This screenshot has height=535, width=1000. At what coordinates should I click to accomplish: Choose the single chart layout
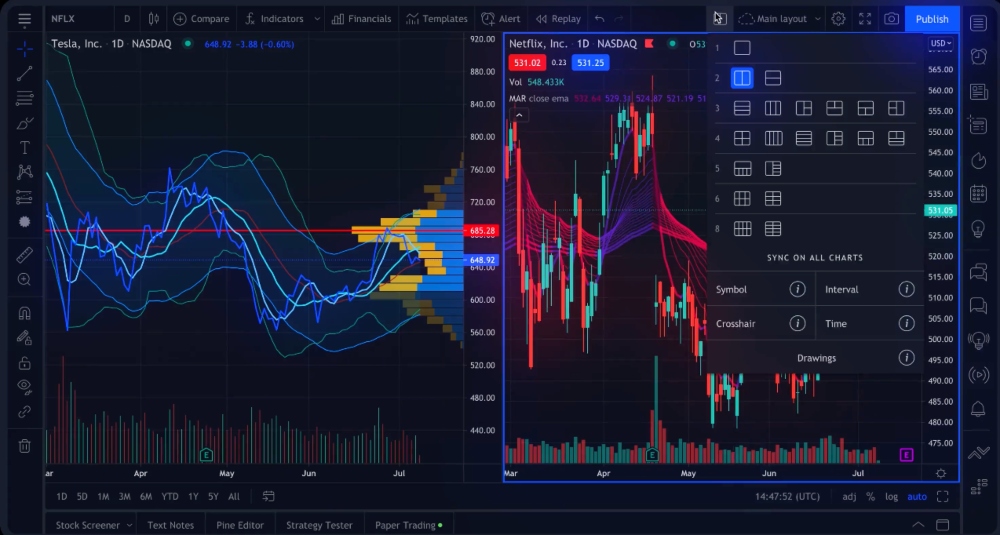point(742,48)
